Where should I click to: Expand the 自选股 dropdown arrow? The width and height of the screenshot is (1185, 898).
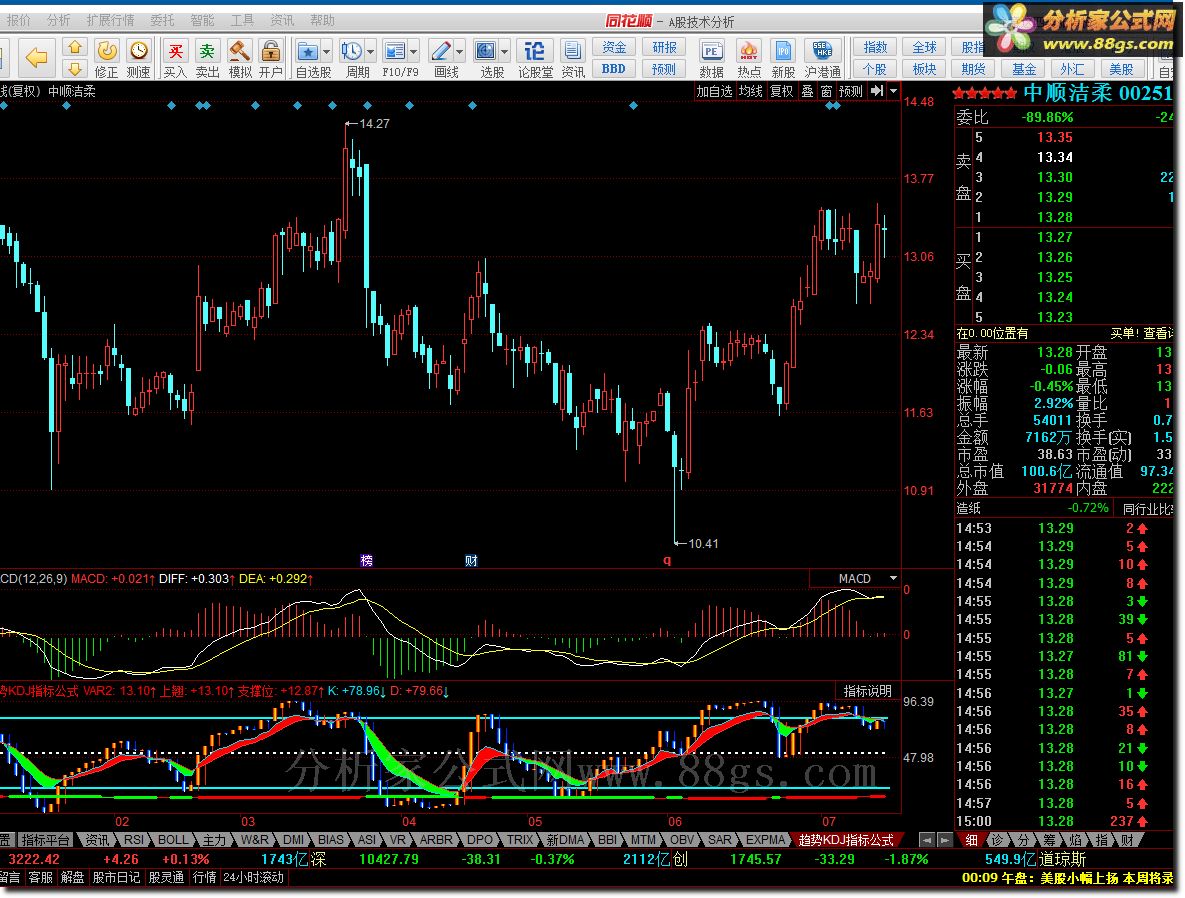coord(326,51)
